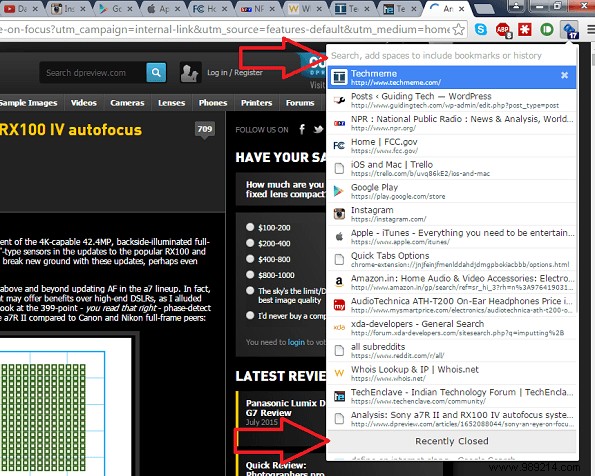
Task: Open the Phones menu on dpreview
Action: tap(213, 103)
